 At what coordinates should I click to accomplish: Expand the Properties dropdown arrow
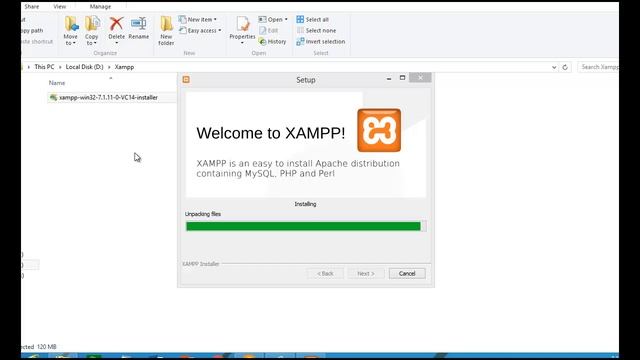coord(242,43)
